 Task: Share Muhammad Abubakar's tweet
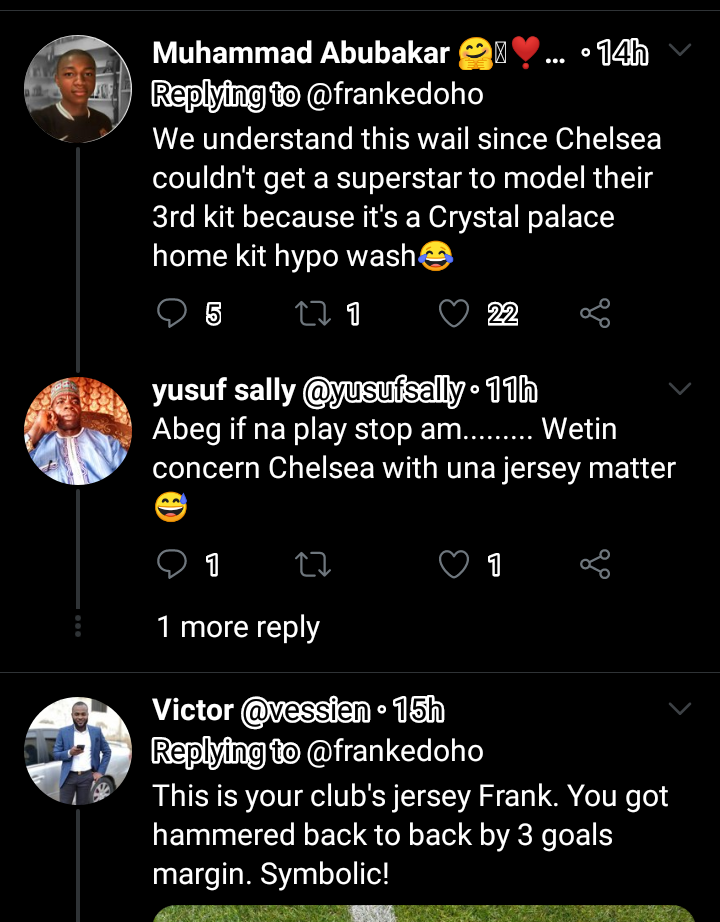(595, 313)
